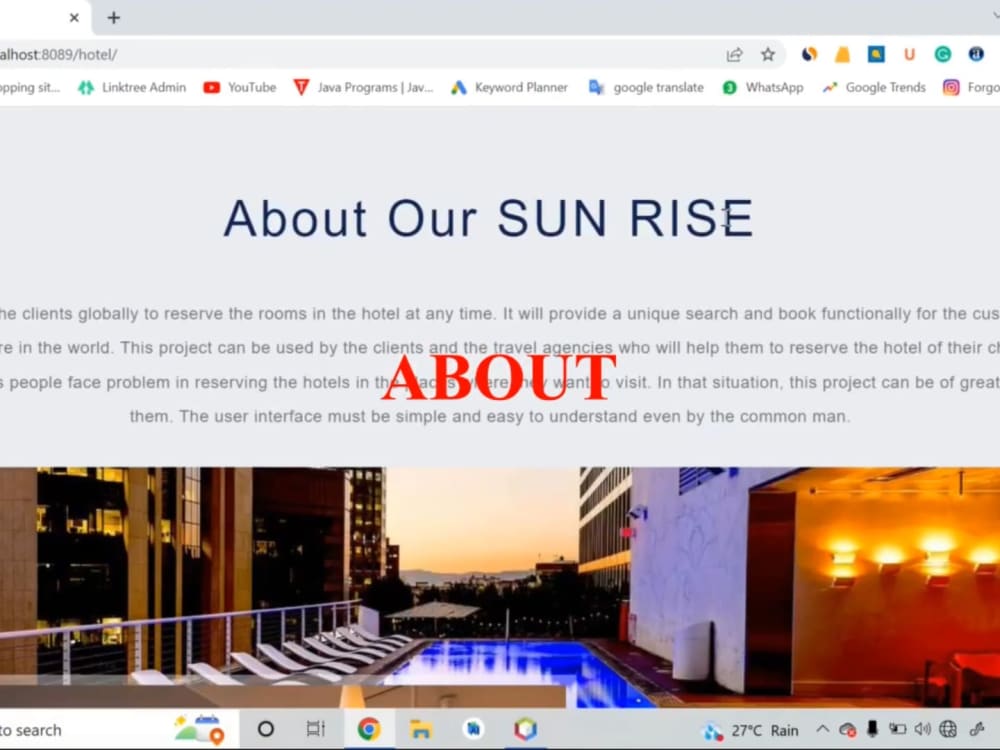Launch Microsoft Word from the taskbar
The image size is (1000, 750).
click(x=472, y=729)
